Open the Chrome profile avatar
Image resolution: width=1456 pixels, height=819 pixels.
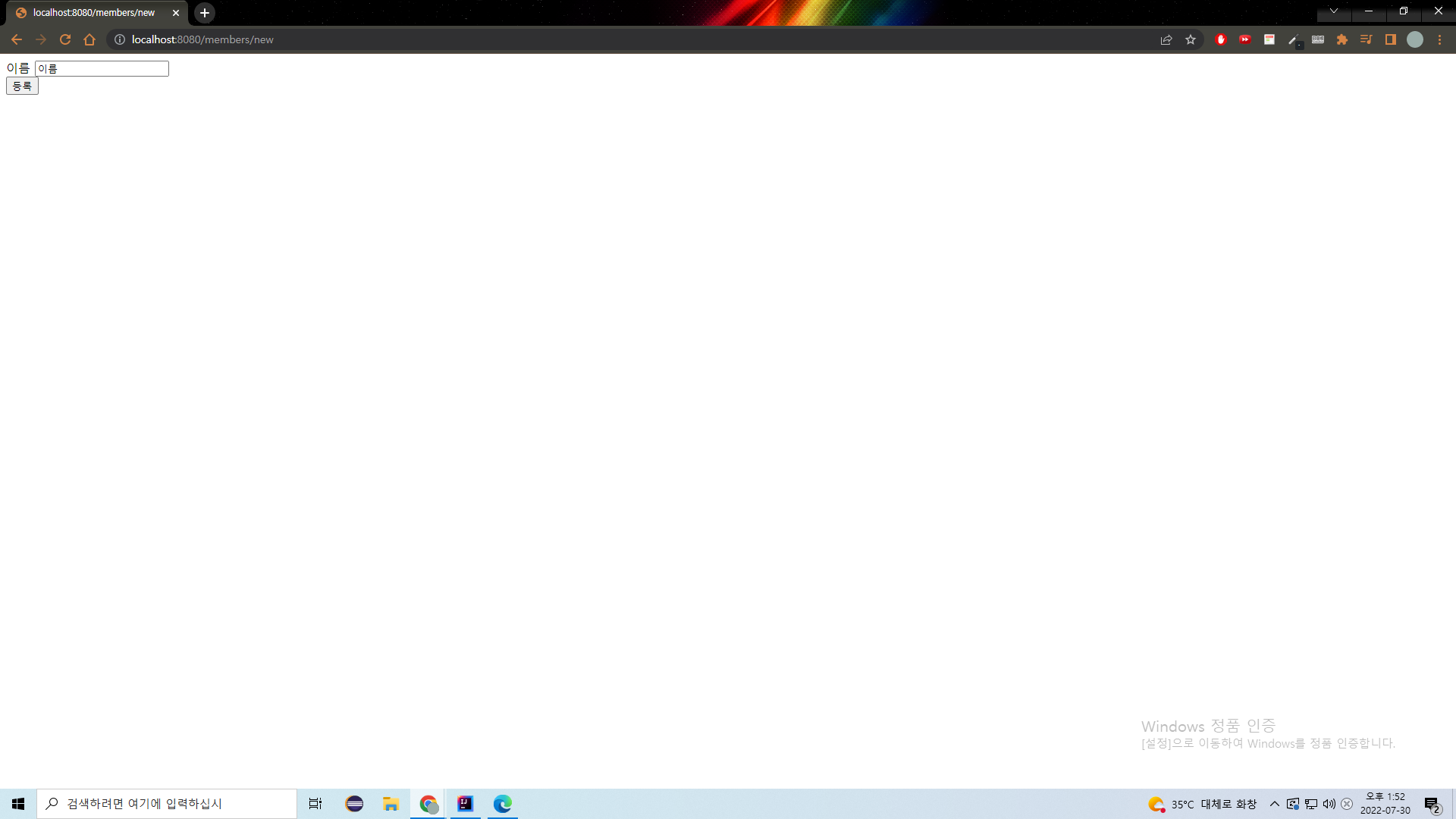(x=1415, y=39)
